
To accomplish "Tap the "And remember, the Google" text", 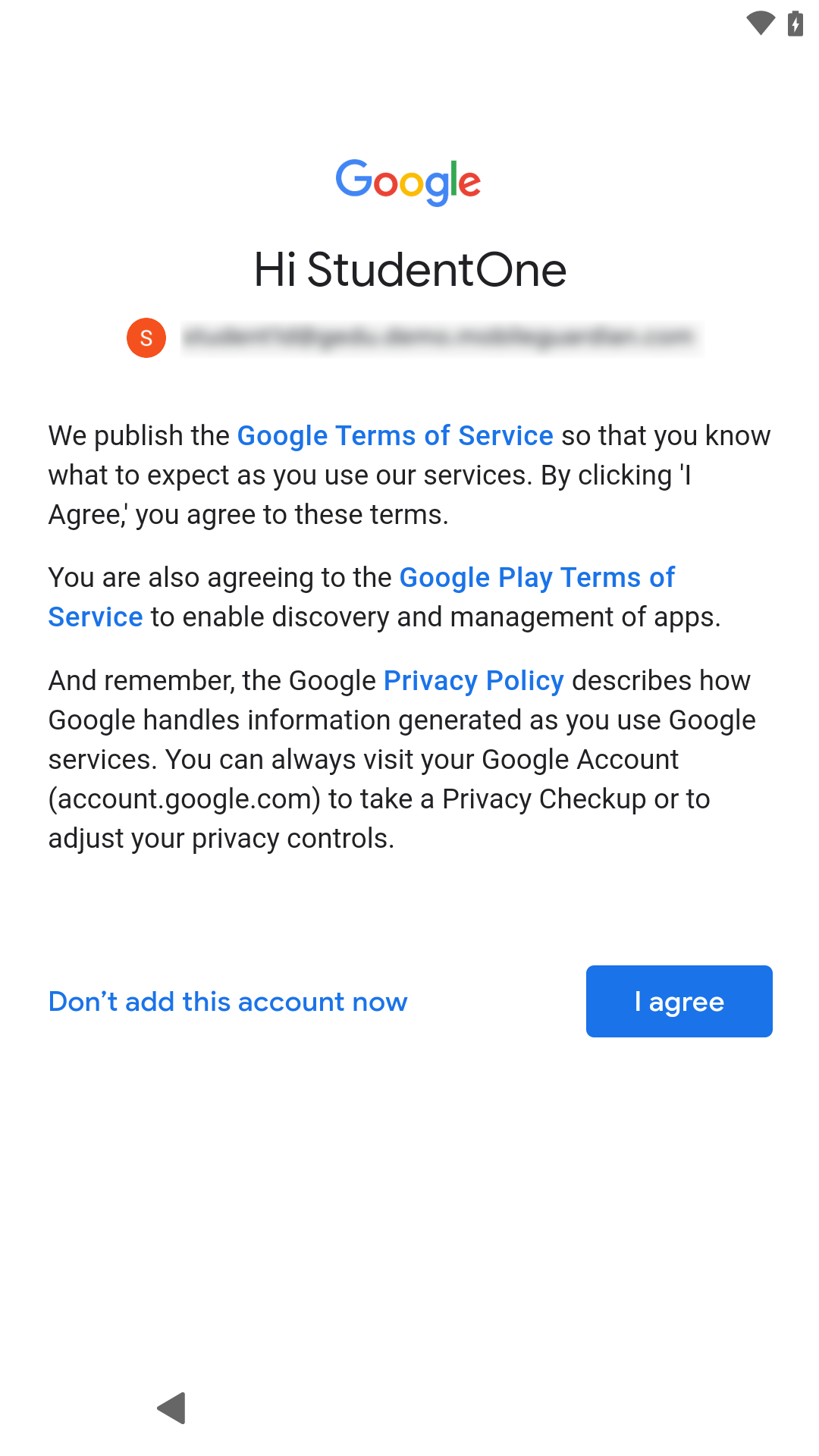I will [212, 681].
